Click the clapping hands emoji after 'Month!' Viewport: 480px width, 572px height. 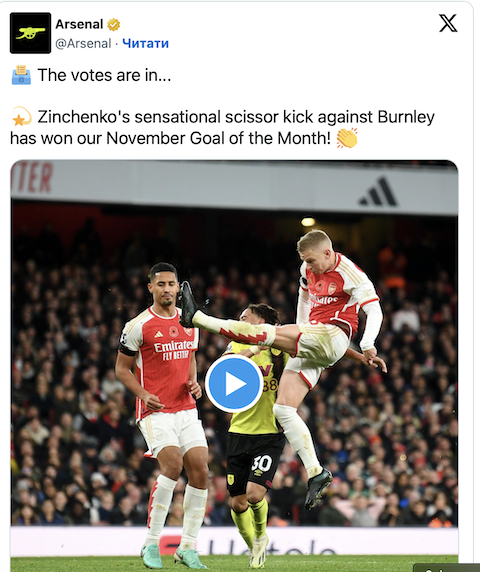347,138
